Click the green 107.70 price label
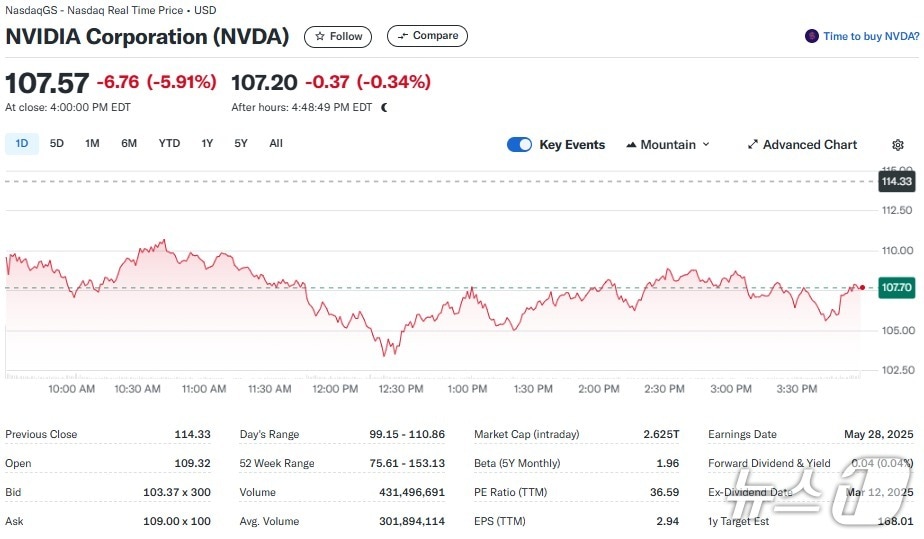This screenshot has height=539, width=924. pyautogui.click(x=896, y=288)
